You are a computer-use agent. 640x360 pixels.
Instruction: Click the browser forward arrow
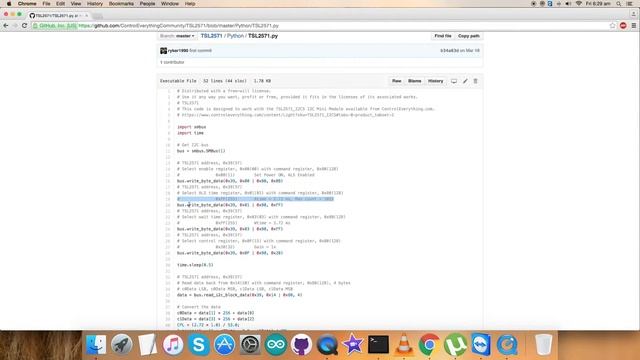(15, 25)
